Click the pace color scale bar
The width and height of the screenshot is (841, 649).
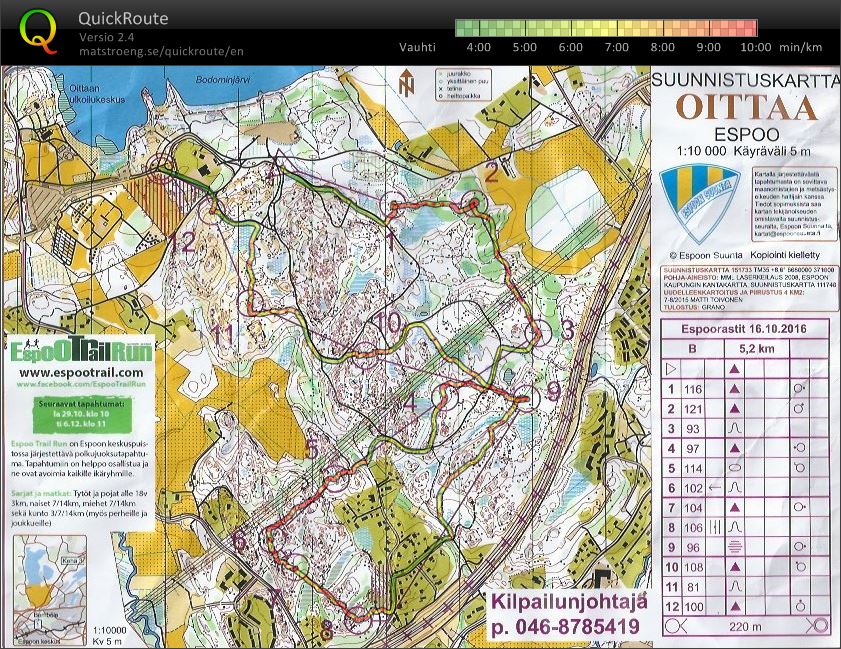point(606,28)
